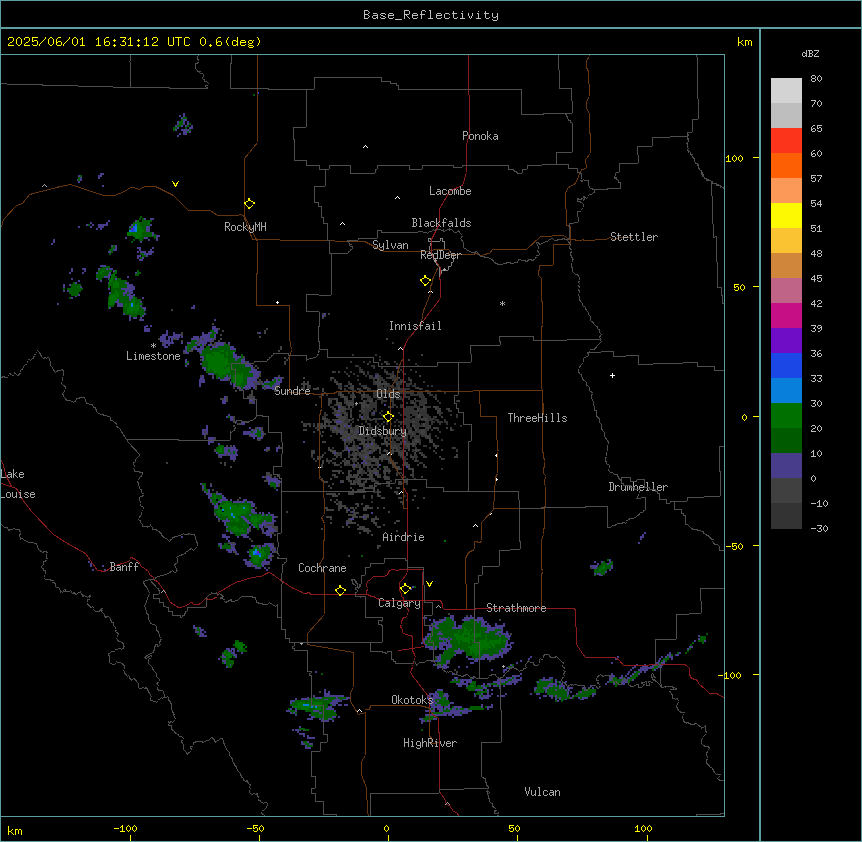Click the Cochrane label
862x842 pixels.
click(x=322, y=568)
